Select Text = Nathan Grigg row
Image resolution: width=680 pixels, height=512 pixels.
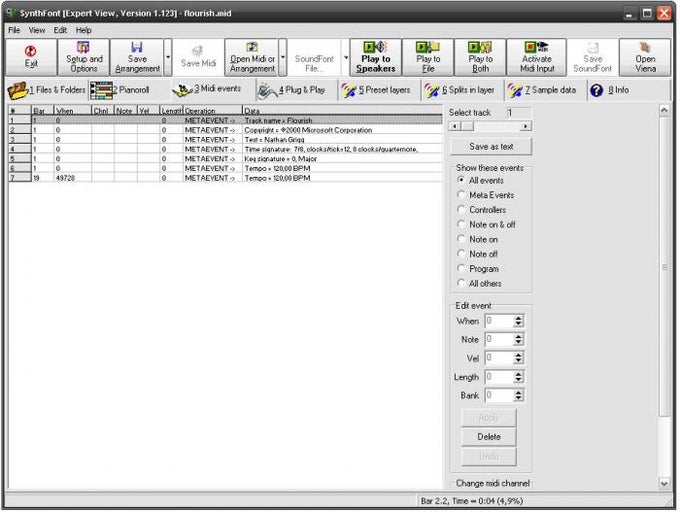coord(226,140)
